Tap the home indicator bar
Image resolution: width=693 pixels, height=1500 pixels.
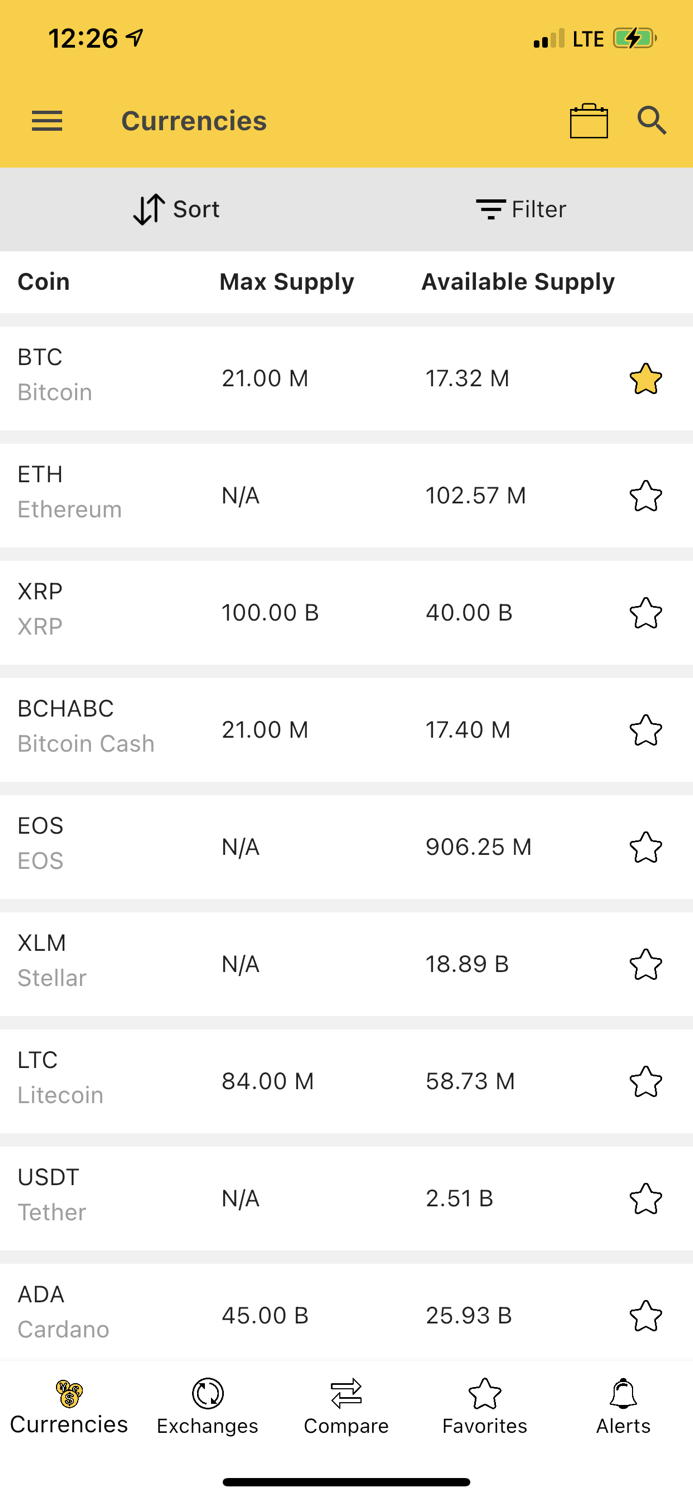346,1481
